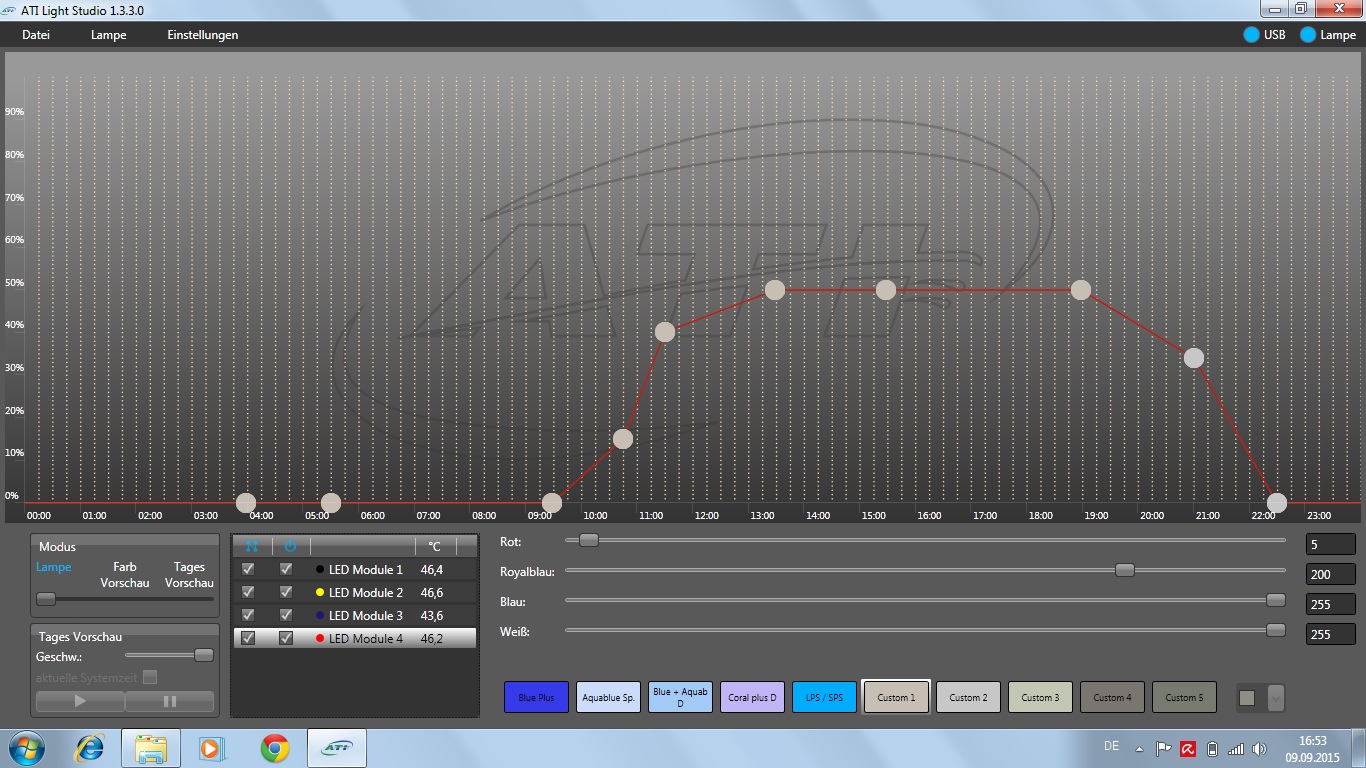This screenshot has width=1366, height=768.
Task: Click the power column header icon
Action: (x=290, y=546)
